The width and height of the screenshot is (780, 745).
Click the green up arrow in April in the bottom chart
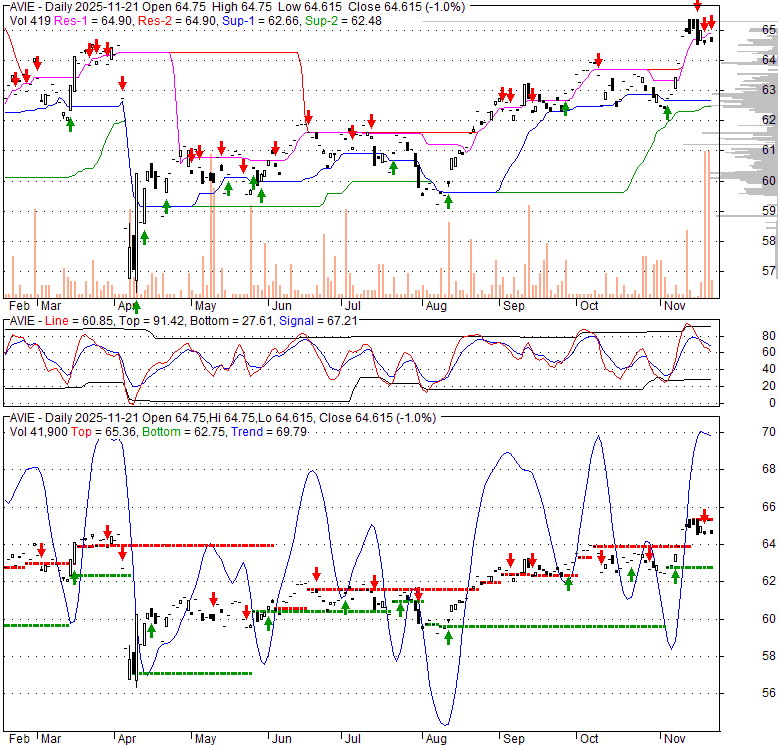point(151,630)
